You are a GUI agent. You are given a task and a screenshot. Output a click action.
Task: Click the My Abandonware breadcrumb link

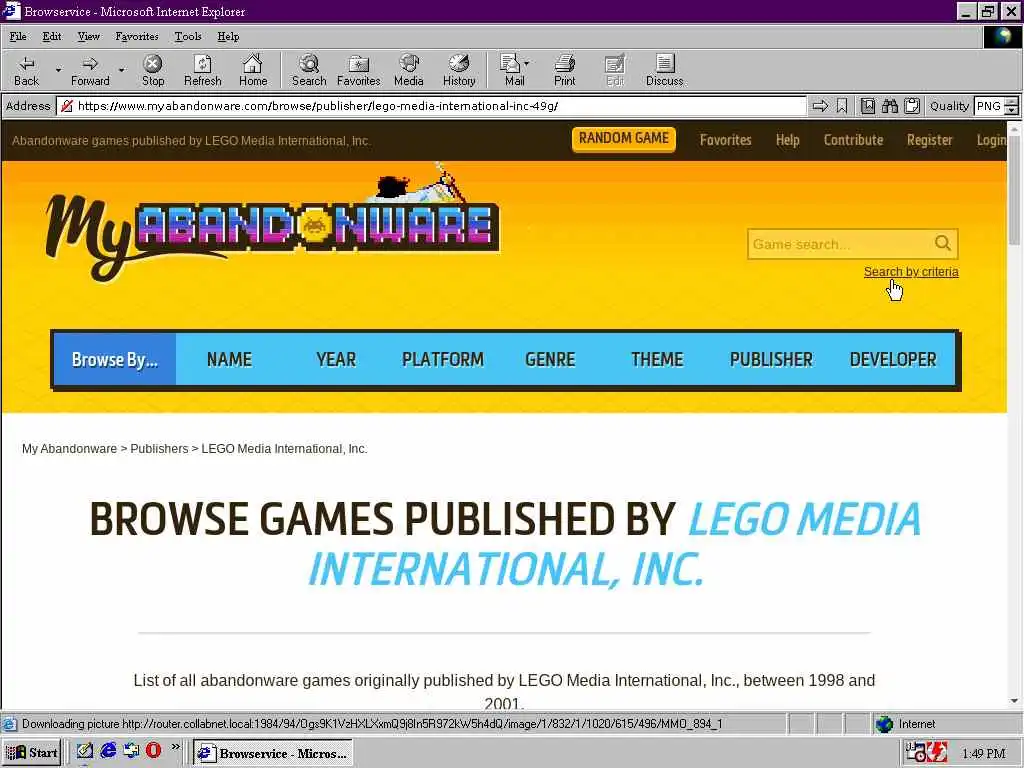click(x=69, y=449)
